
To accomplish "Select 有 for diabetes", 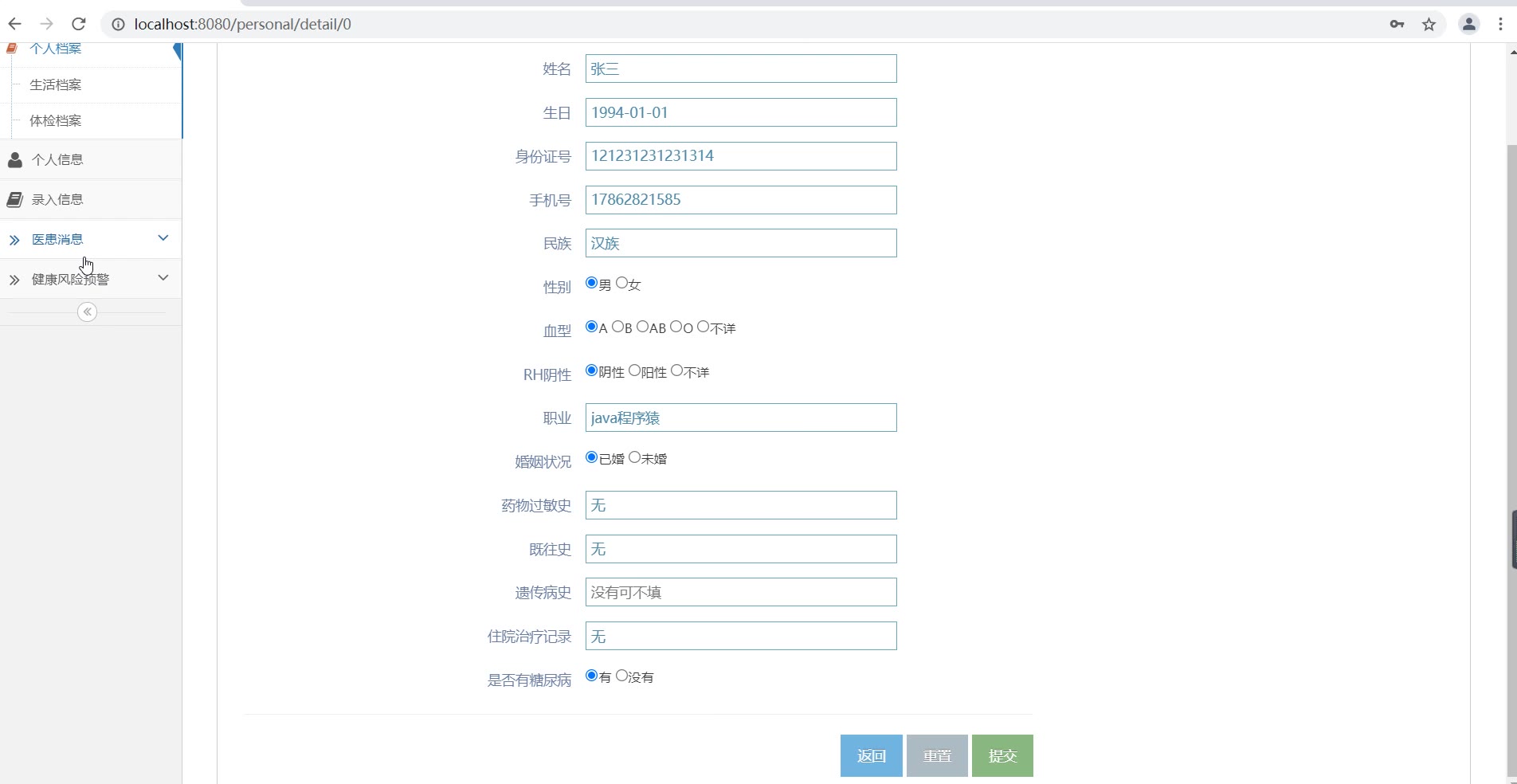I will click(x=591, y=676).
